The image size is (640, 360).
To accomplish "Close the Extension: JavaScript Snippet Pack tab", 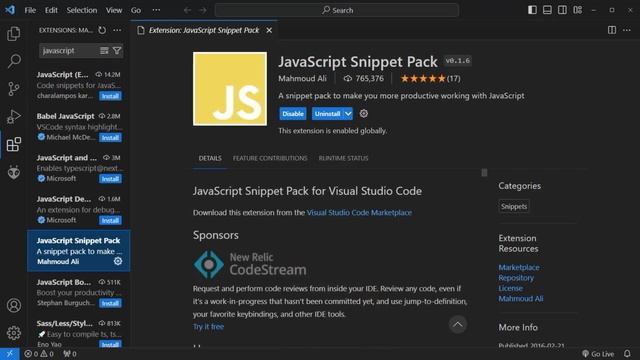I will click(269, 30).
